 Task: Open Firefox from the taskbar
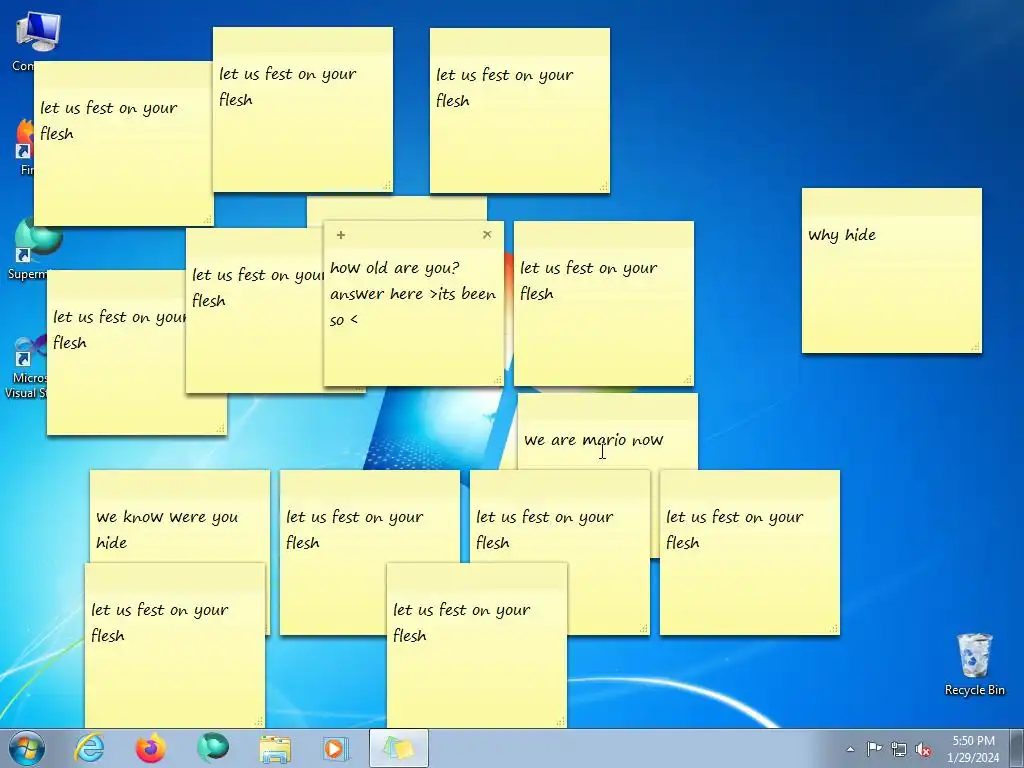tap(150, 748)
